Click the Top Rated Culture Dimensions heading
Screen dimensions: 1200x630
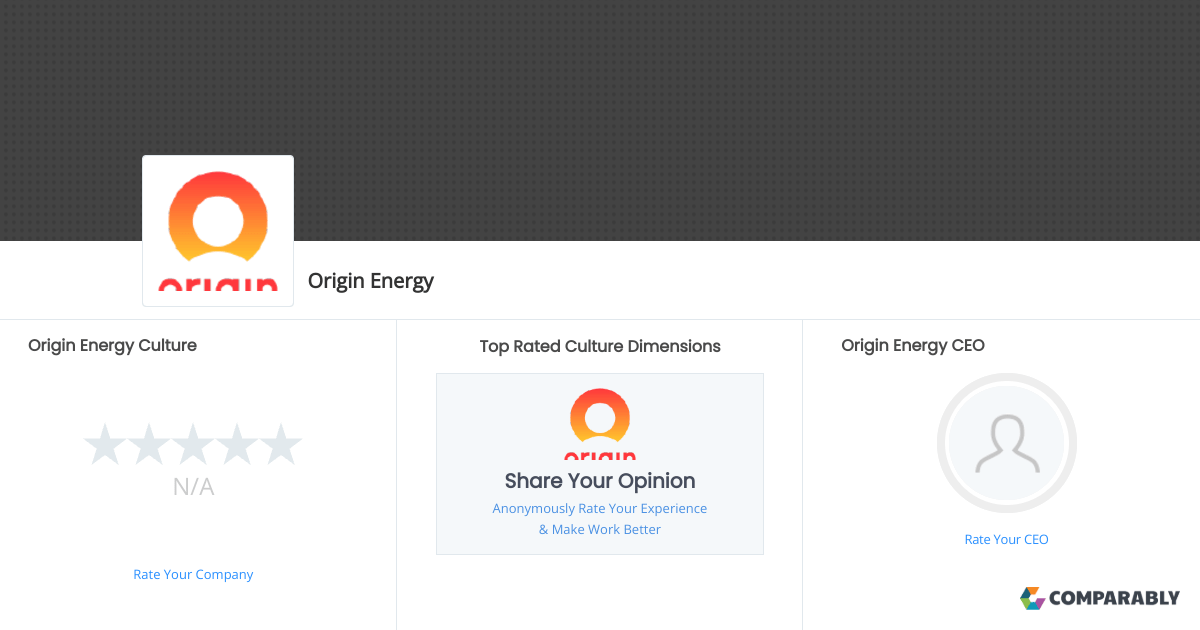tap(600, 346)
